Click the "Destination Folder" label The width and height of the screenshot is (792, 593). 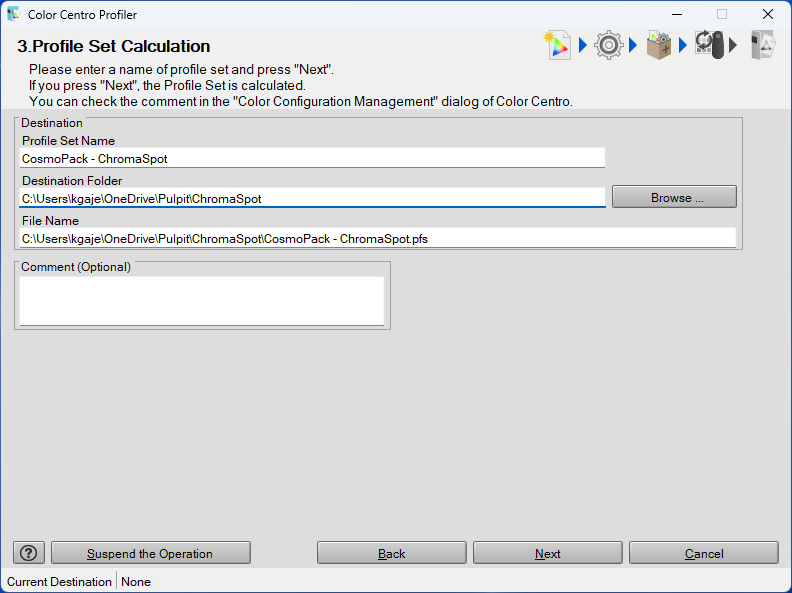click(72, 181)
